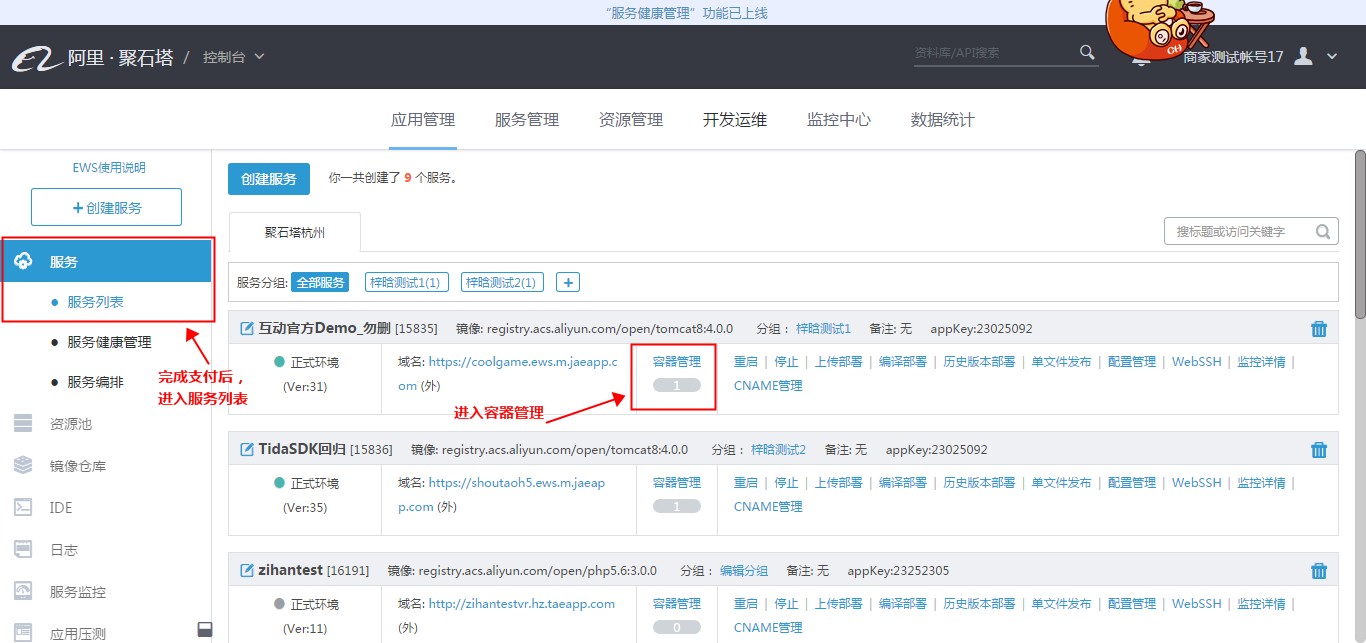Open 服务编排 in sidebar
This screenshot has height=643, width=1366.
(96, 382)
